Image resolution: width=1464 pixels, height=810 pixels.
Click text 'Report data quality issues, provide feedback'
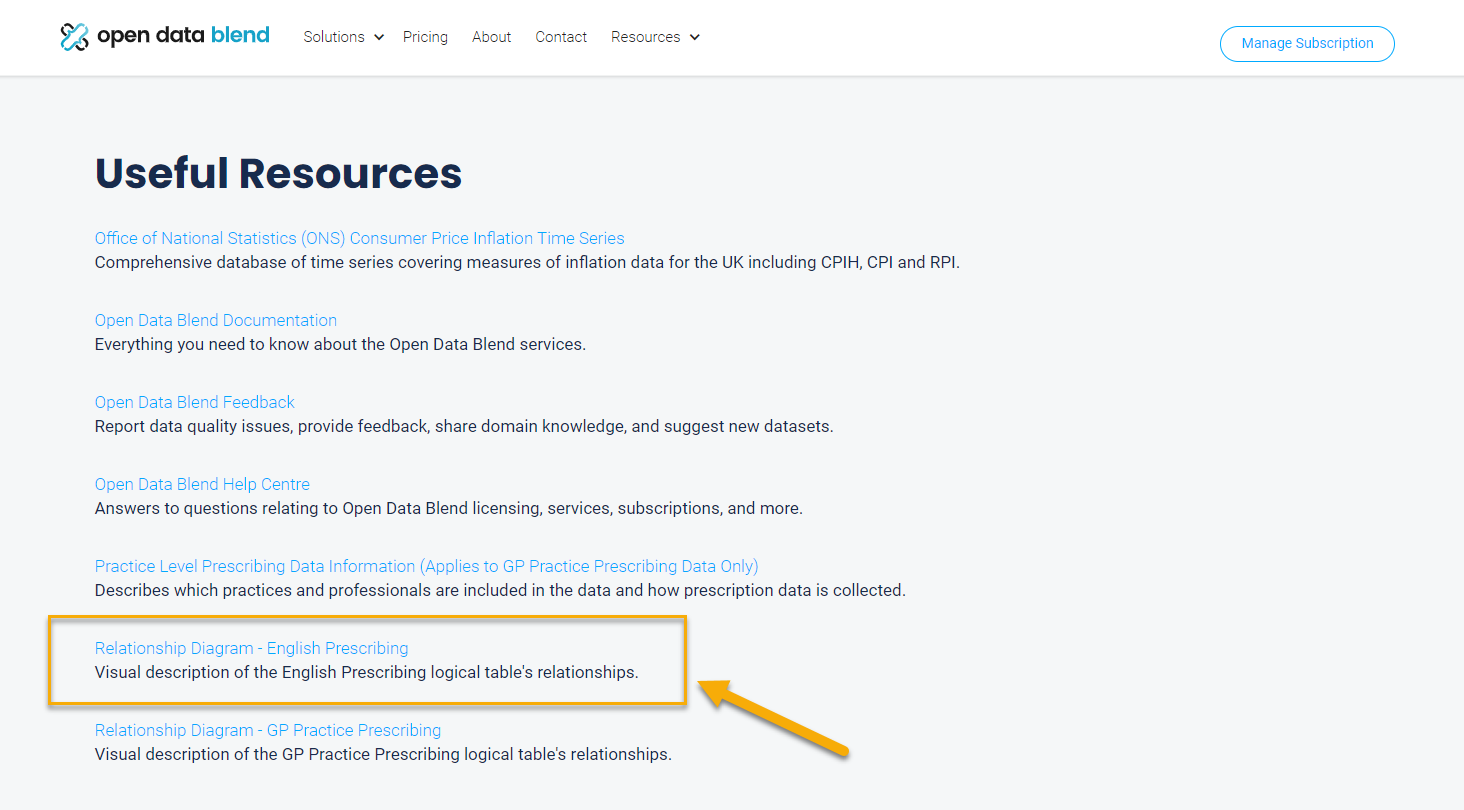(261, 426)
